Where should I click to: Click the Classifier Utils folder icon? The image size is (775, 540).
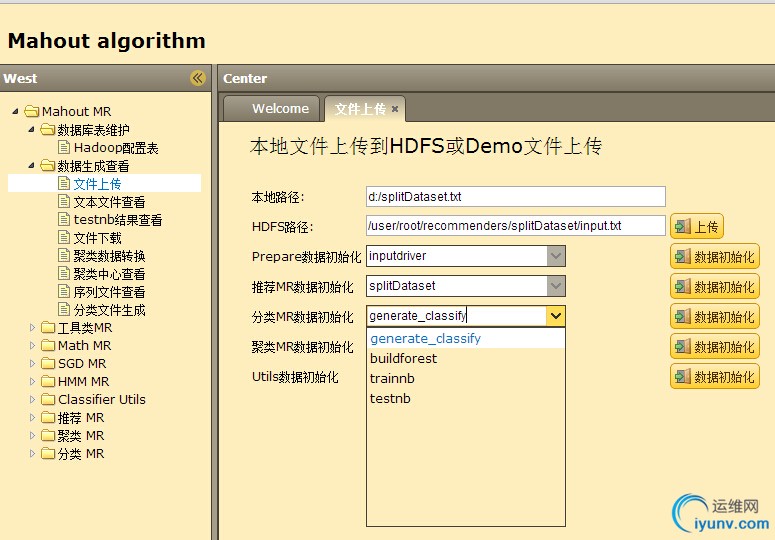click(x=48, y=399)
